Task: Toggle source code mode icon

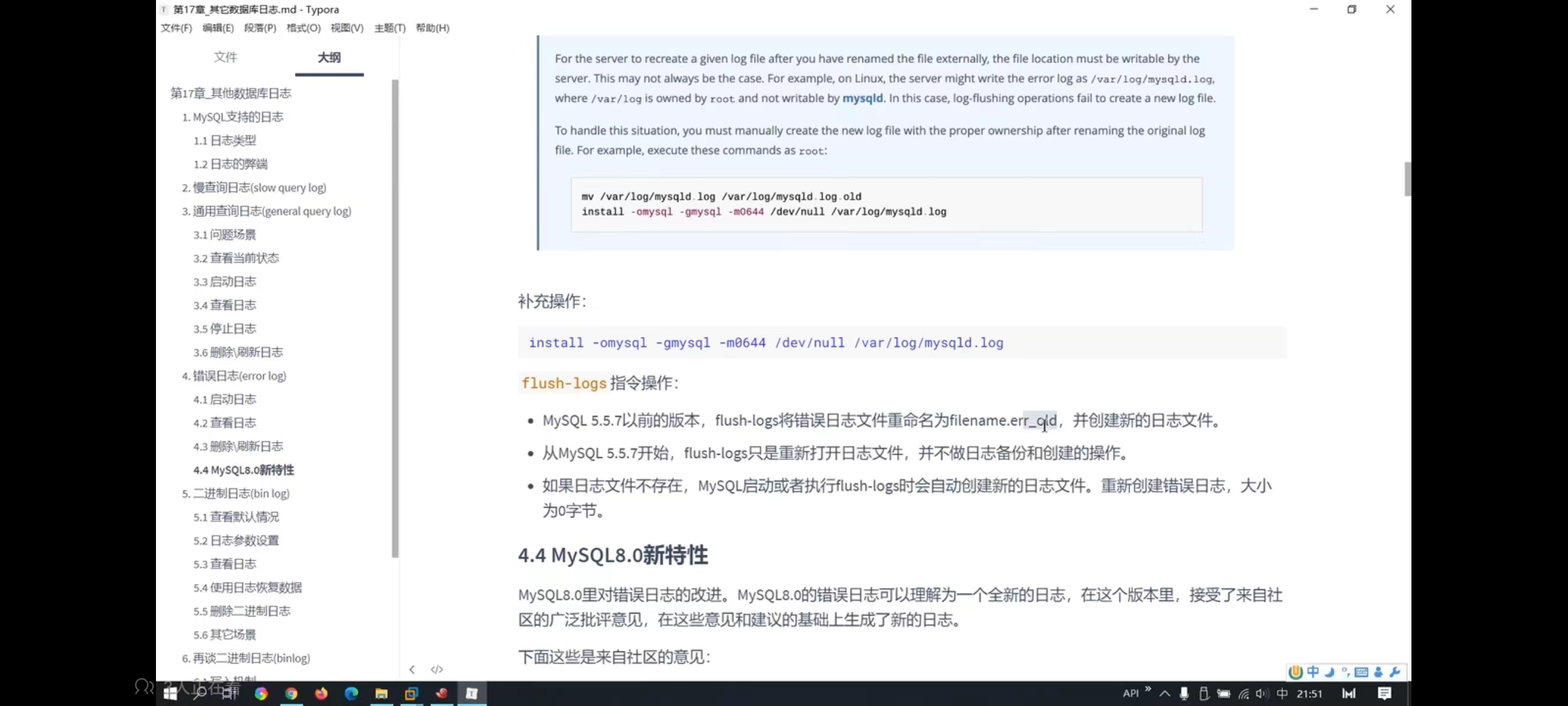Action: pyautogui.click(x=436, y=670)
